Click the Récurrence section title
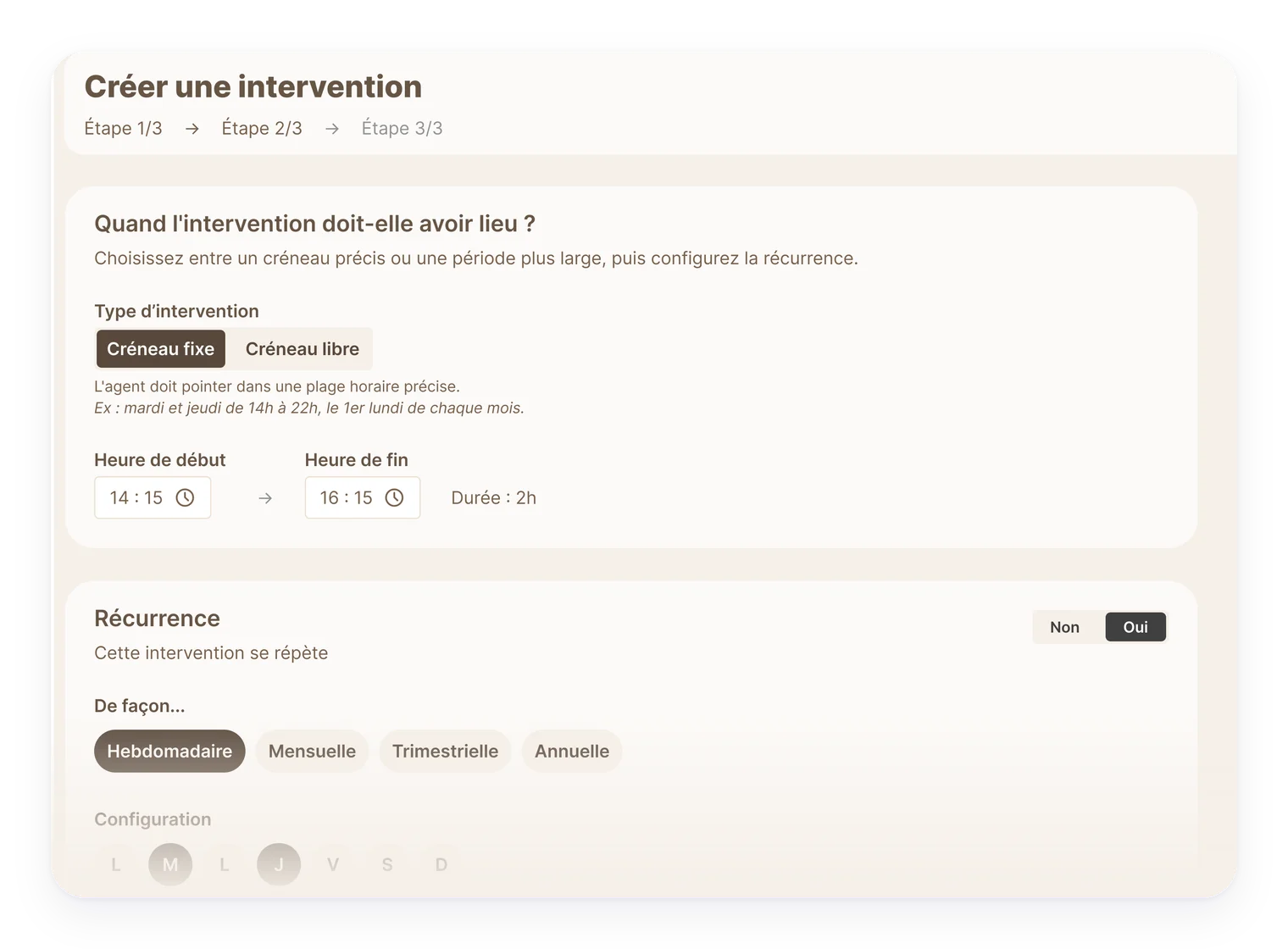The image size is (1288, 949). (x=157, y=619)
